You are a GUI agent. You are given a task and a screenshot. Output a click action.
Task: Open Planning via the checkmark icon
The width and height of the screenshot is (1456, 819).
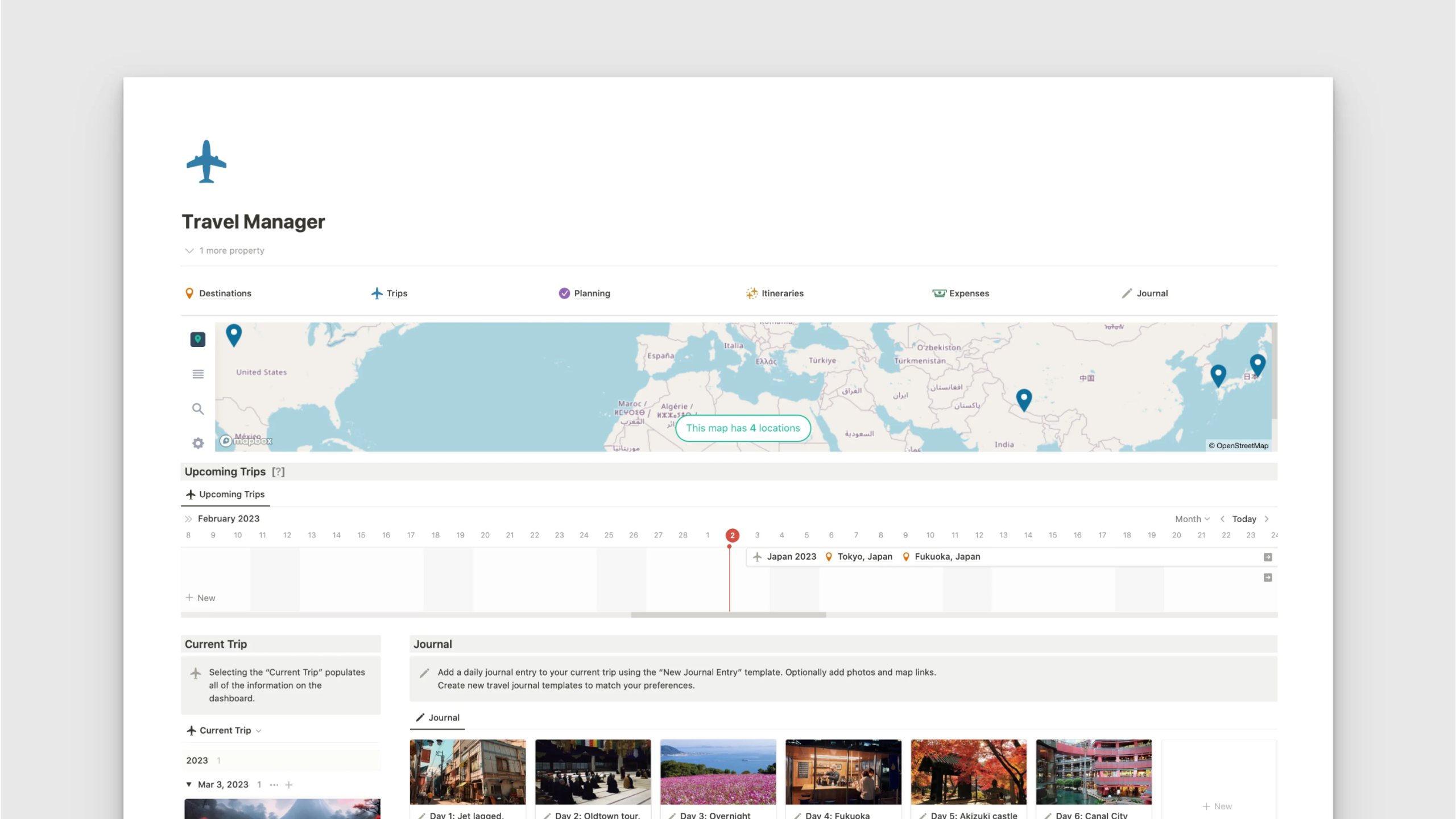pyautogui.click(x=564, y=293)
